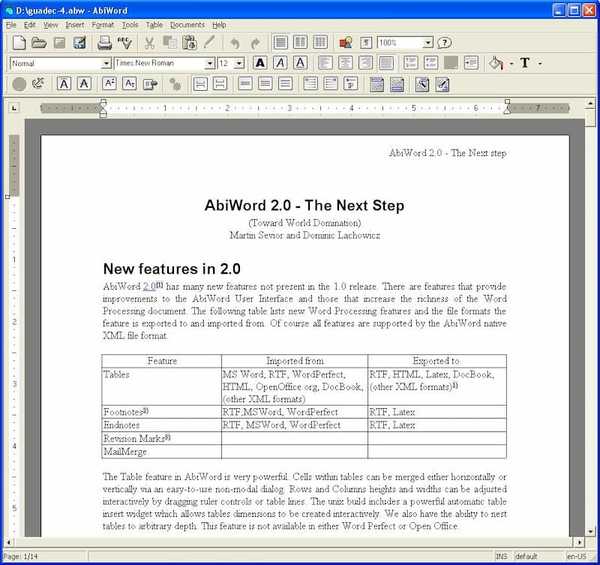Follow the 2.0 hyperlink in the paragraph
The image size is (600, 565).
(149, 287)
